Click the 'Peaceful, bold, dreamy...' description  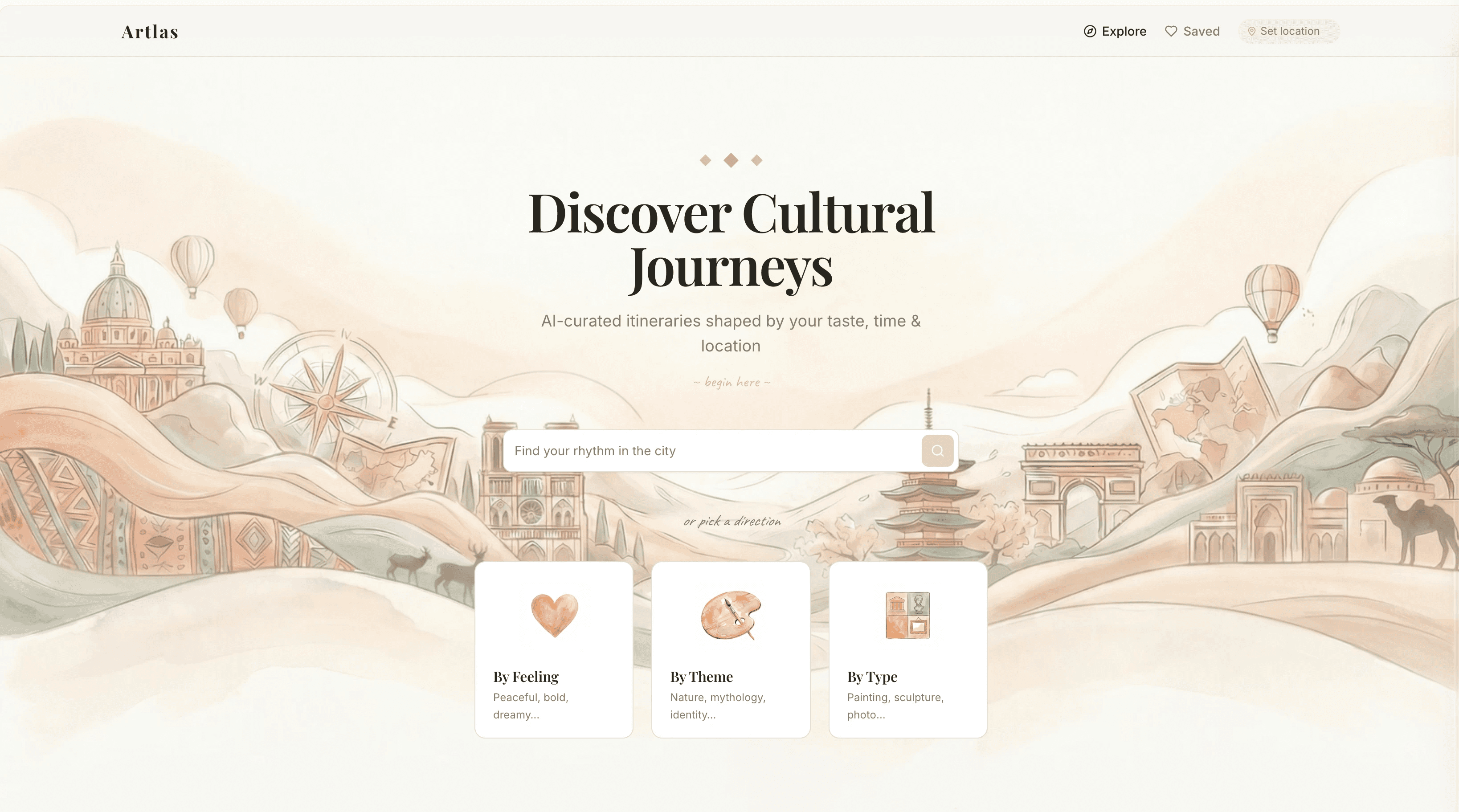pyautogui.click(x=531, y=706)
